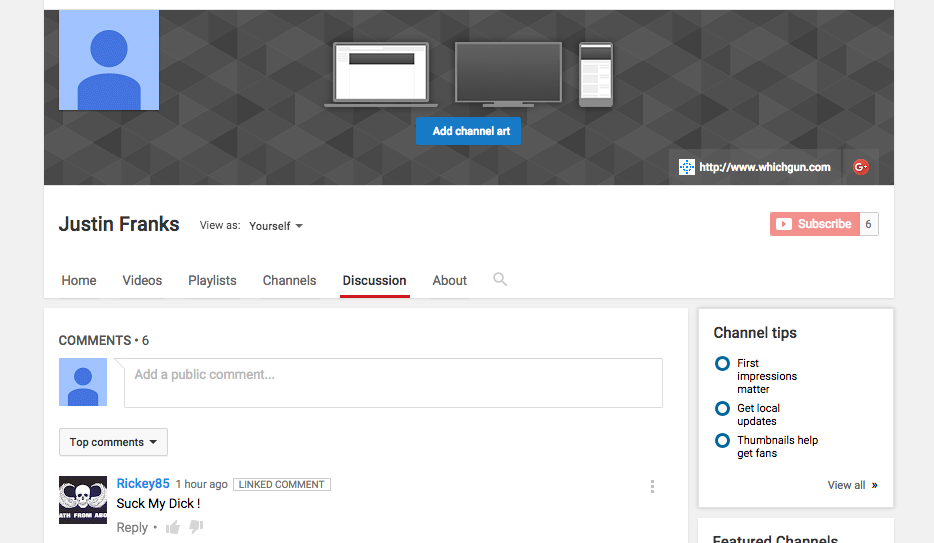This screenshot has height=543, width=934.
Task: Open the 'View as: Yourself' dropdown
Action: pos(276,226)
